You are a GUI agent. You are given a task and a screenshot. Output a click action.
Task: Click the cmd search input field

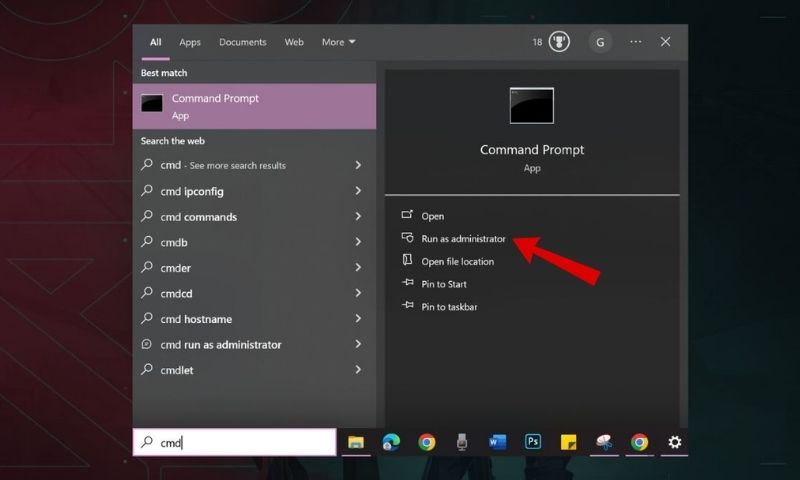[x=235, y=442]
